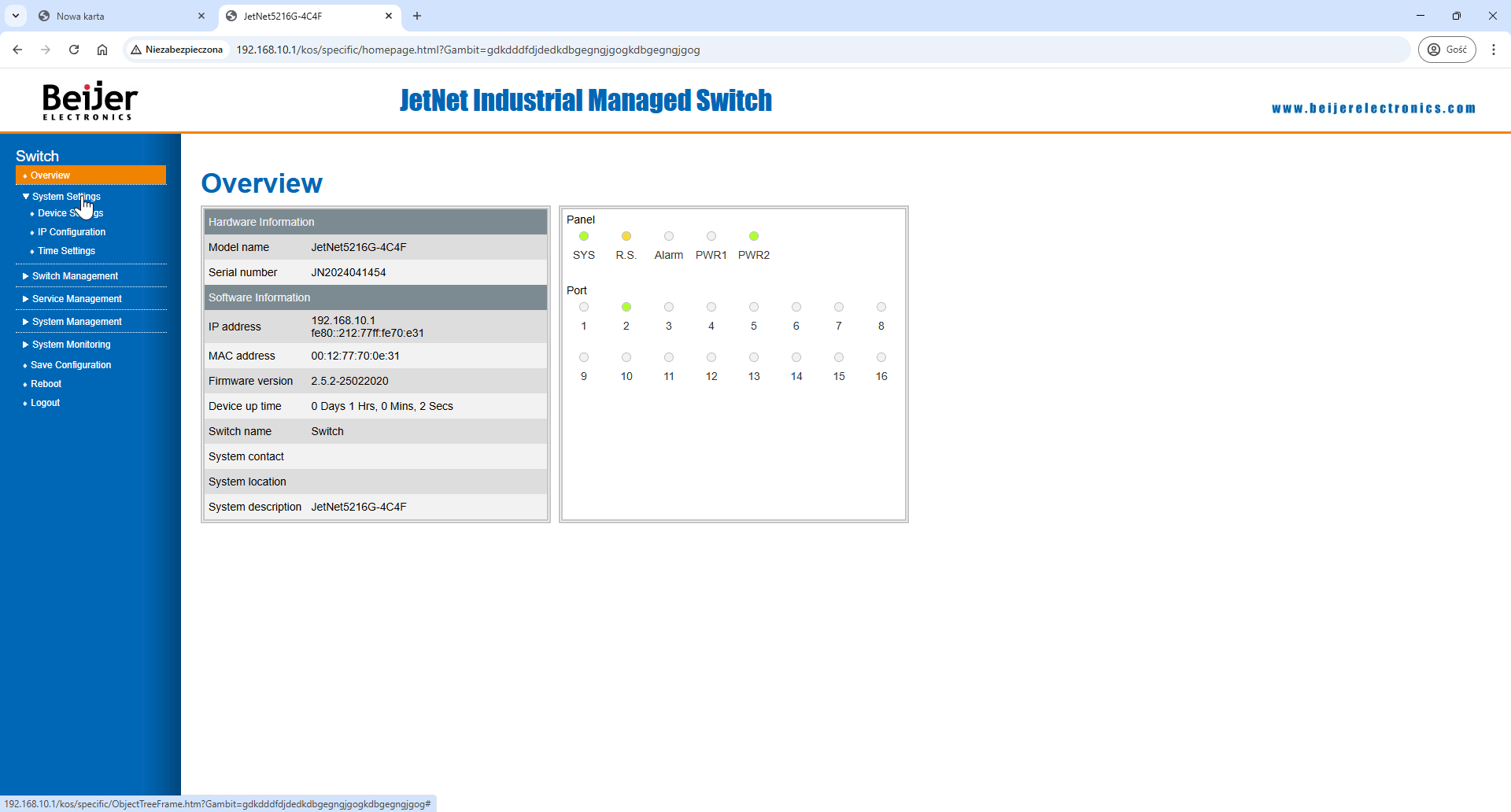Click the Logout link
Viewport: 1511px width, 812px height.
45,403
